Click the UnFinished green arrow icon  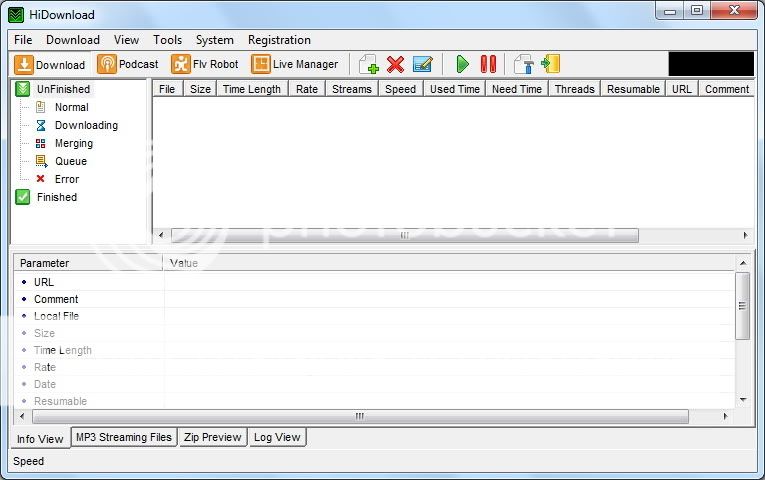pyautogui.click(x=22, y=89)
